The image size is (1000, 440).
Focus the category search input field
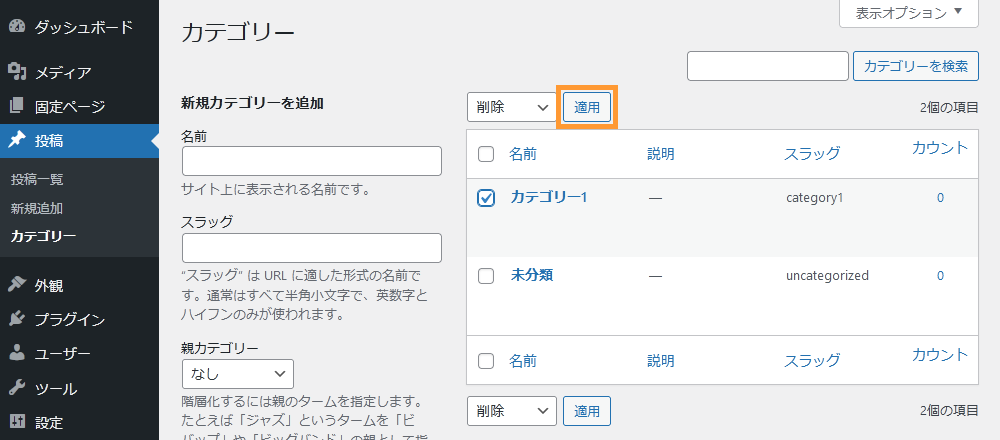tap(768, 66)
